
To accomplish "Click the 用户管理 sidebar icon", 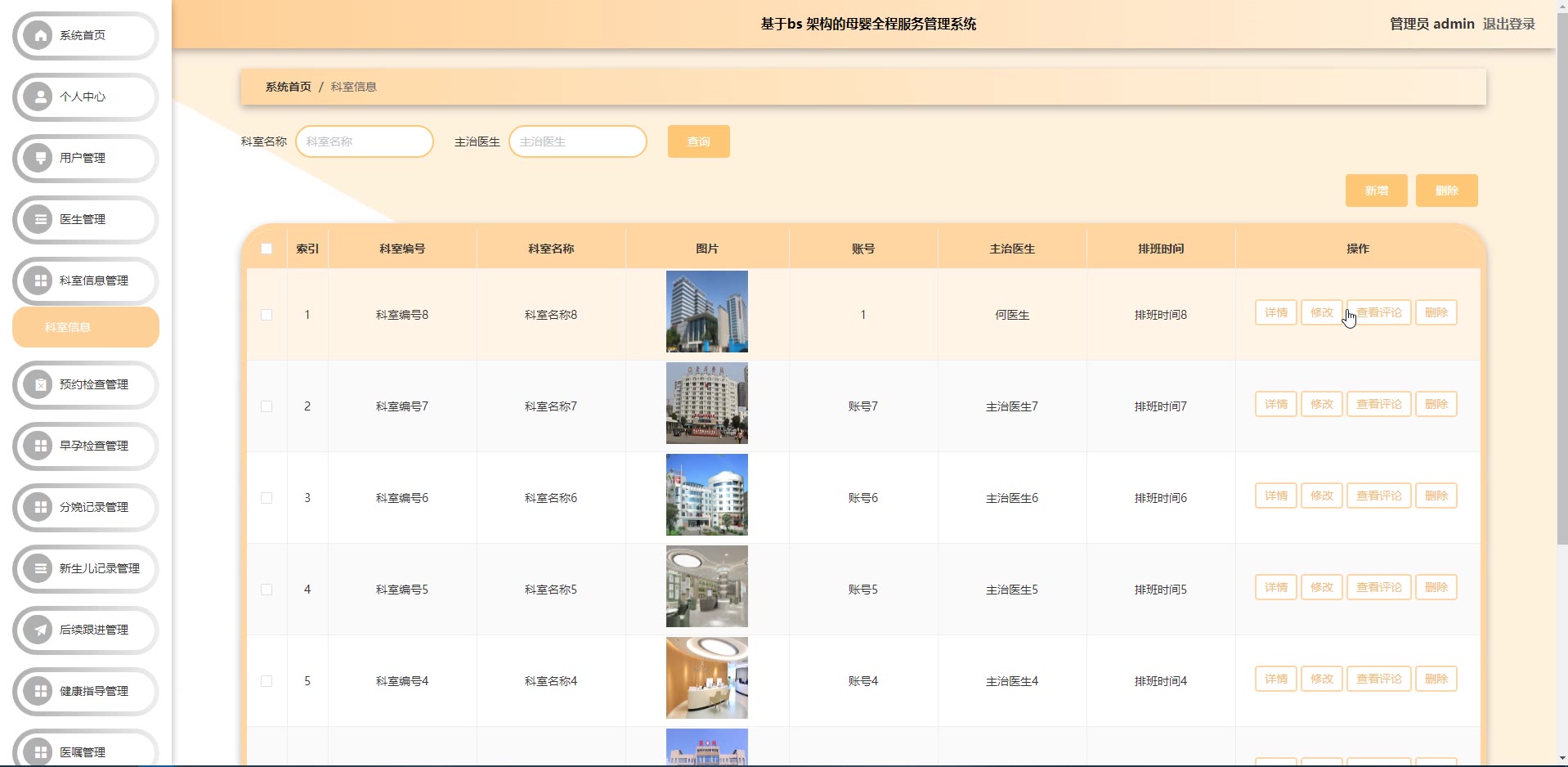I will (38, 158).
